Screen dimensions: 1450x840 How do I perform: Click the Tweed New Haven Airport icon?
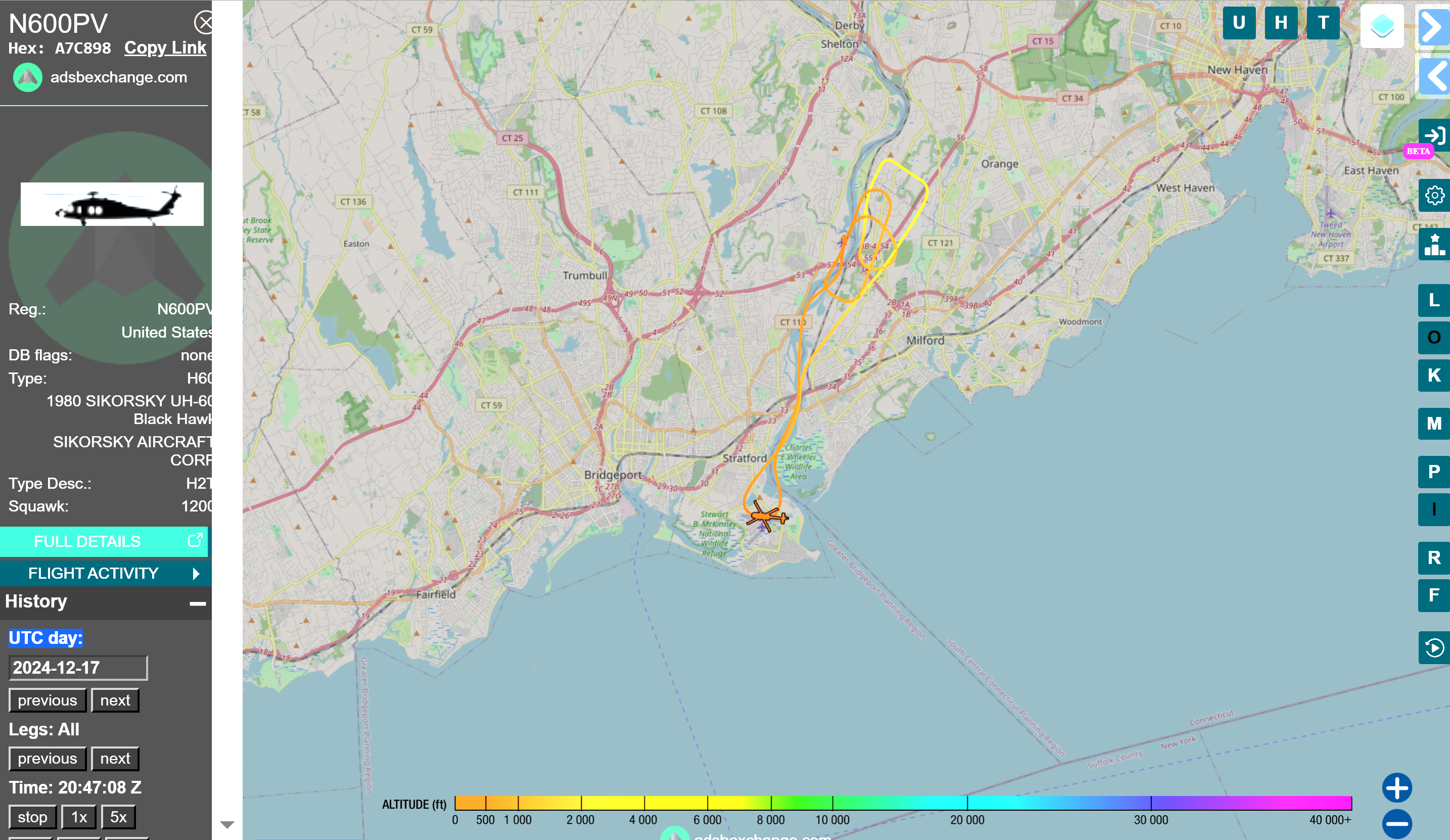coord(1330,213)
